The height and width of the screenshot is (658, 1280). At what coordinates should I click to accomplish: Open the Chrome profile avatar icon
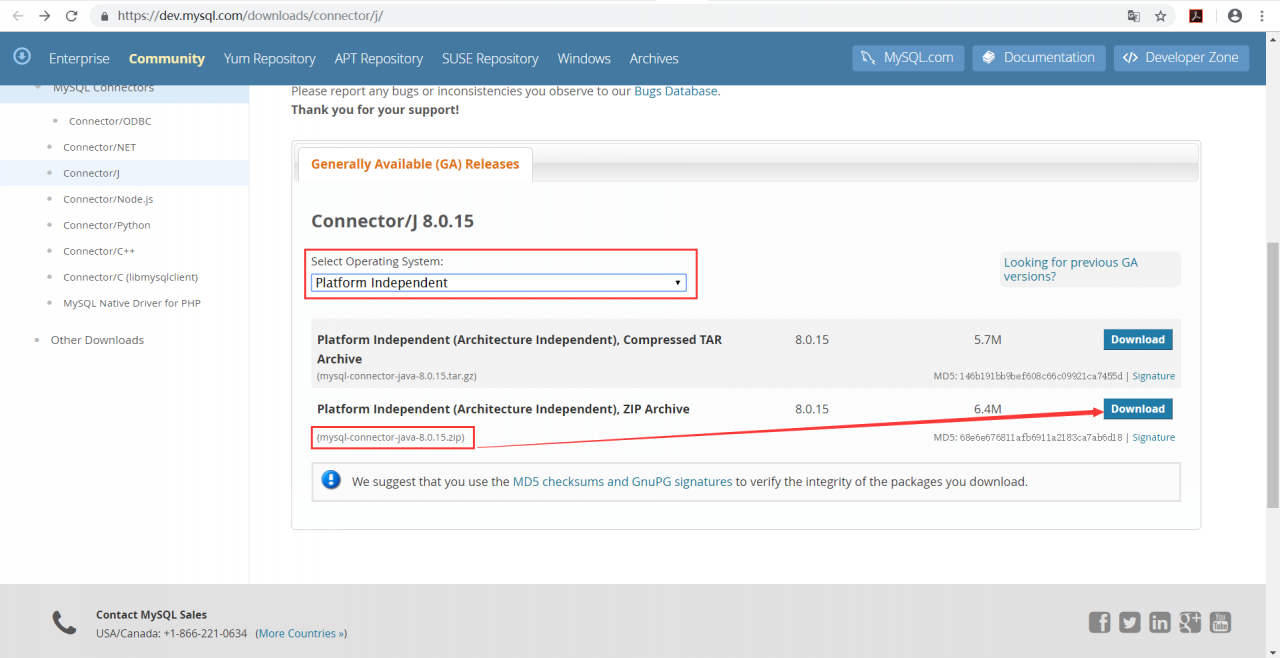1235,16
